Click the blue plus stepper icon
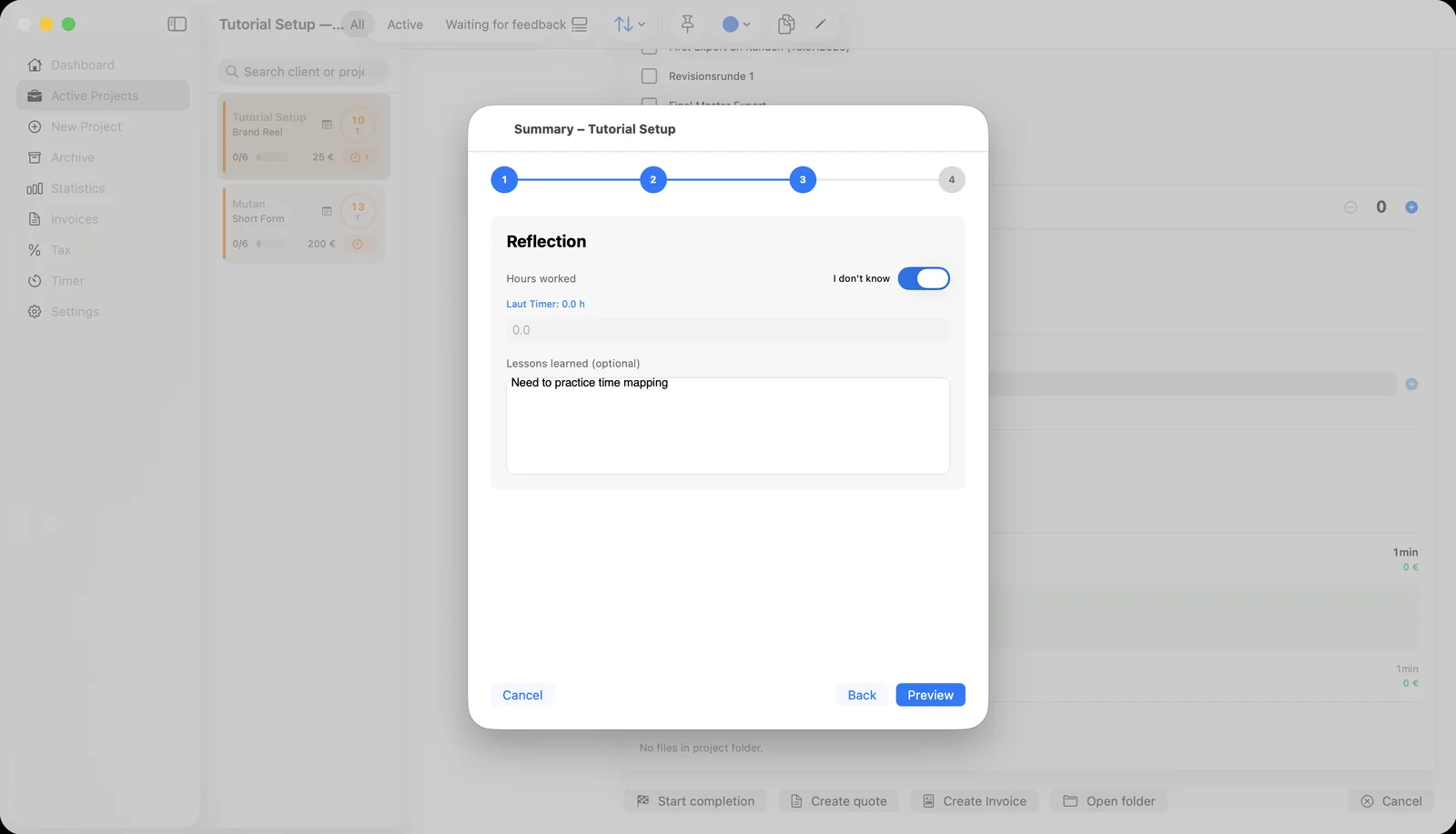 coord(1411,207)
